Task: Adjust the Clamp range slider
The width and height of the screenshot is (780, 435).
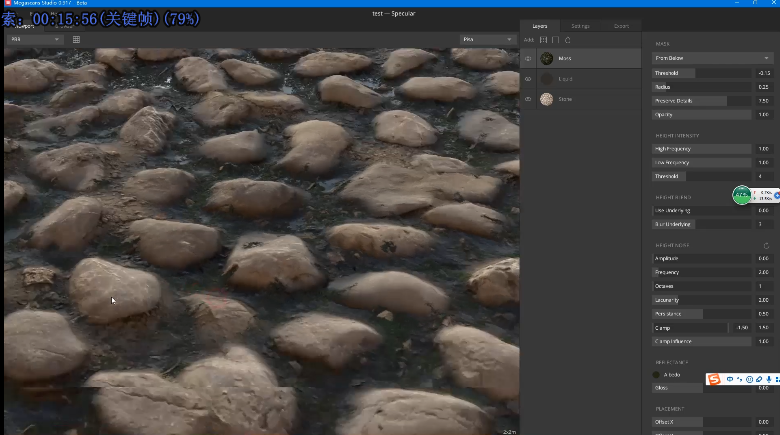Action: coord(690,328)
